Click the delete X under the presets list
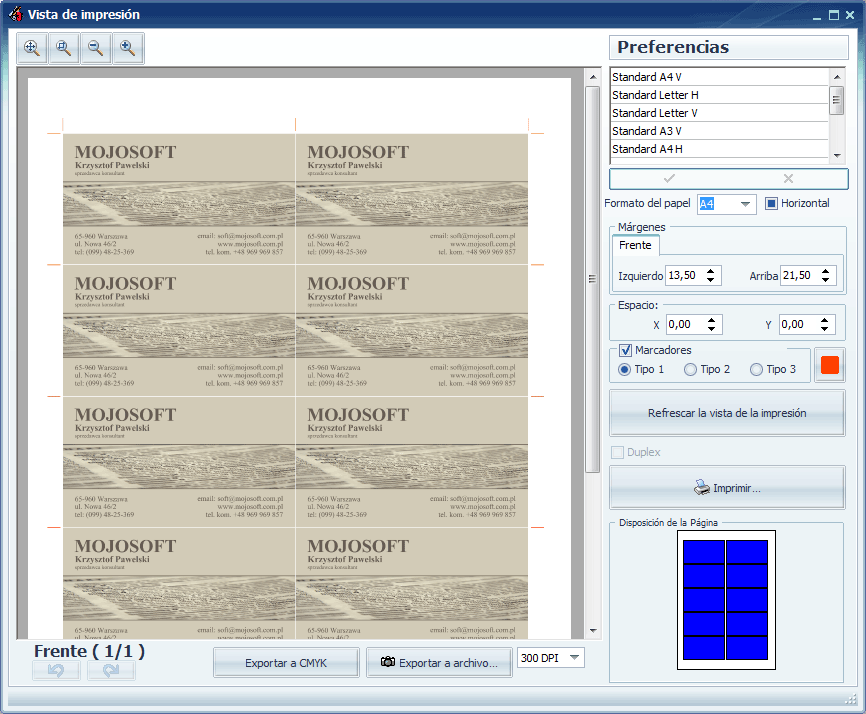This screenshot has height=714, width=866. click(x=788, y=178)
